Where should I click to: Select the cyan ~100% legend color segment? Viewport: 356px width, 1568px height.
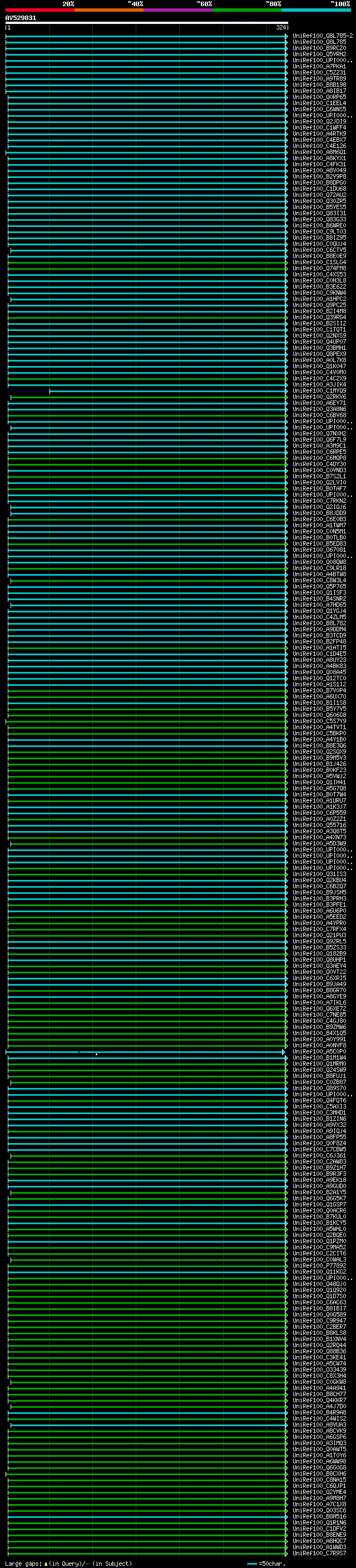point(316,11)
